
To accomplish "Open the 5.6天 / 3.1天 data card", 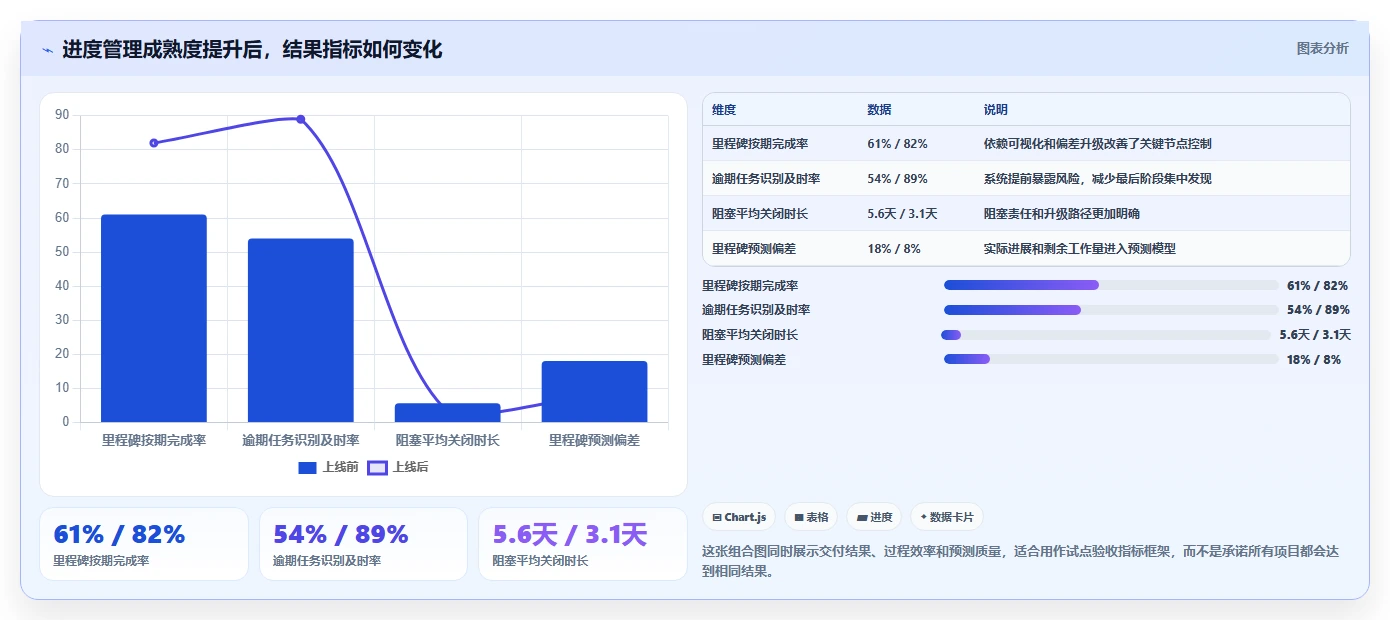I will [583, 544].
